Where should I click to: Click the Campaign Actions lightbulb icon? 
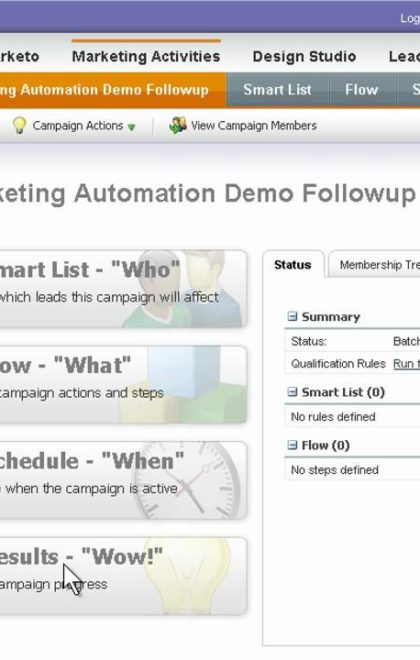[x=19, y=125]
